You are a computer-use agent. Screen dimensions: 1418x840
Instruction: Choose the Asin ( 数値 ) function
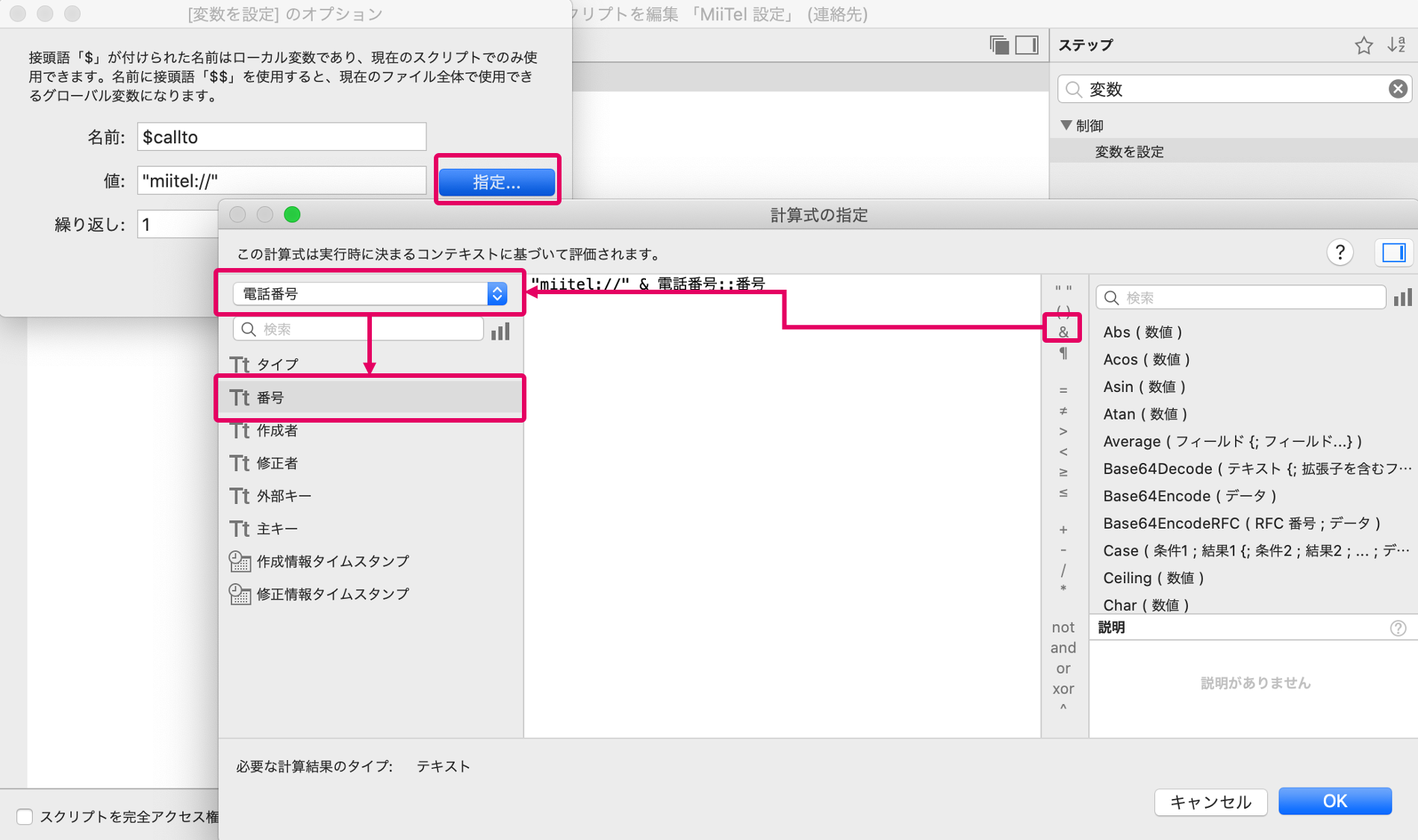(x=1145, y=387)
